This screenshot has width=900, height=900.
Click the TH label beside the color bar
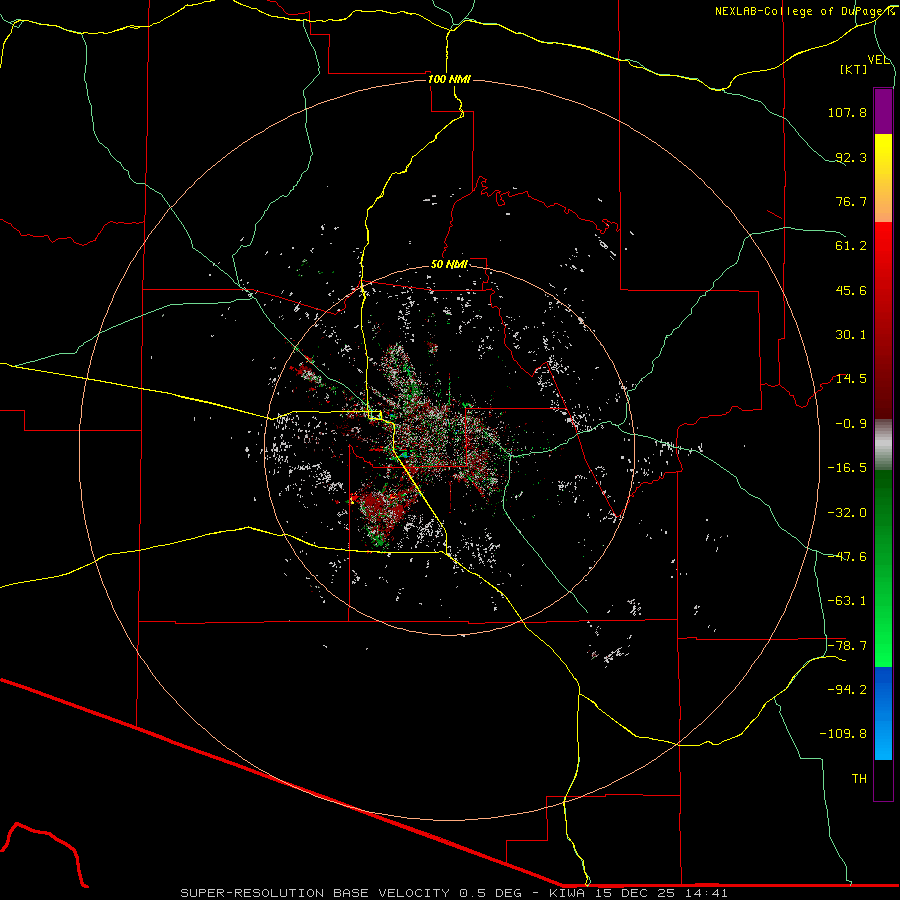(858, 778)
